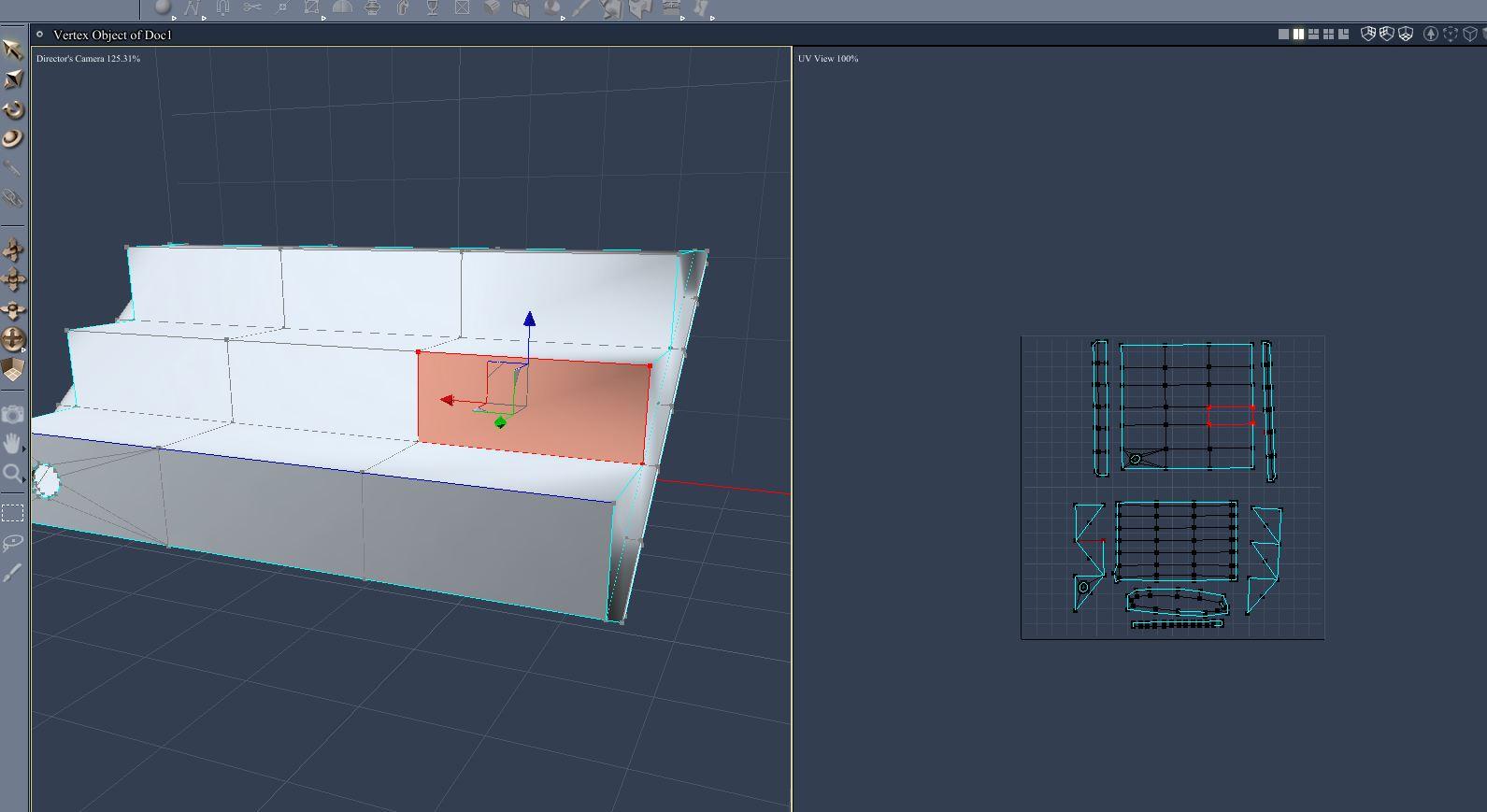Switch to single-pane view layout
The image size is (1487, 812).
(1283, 34)
